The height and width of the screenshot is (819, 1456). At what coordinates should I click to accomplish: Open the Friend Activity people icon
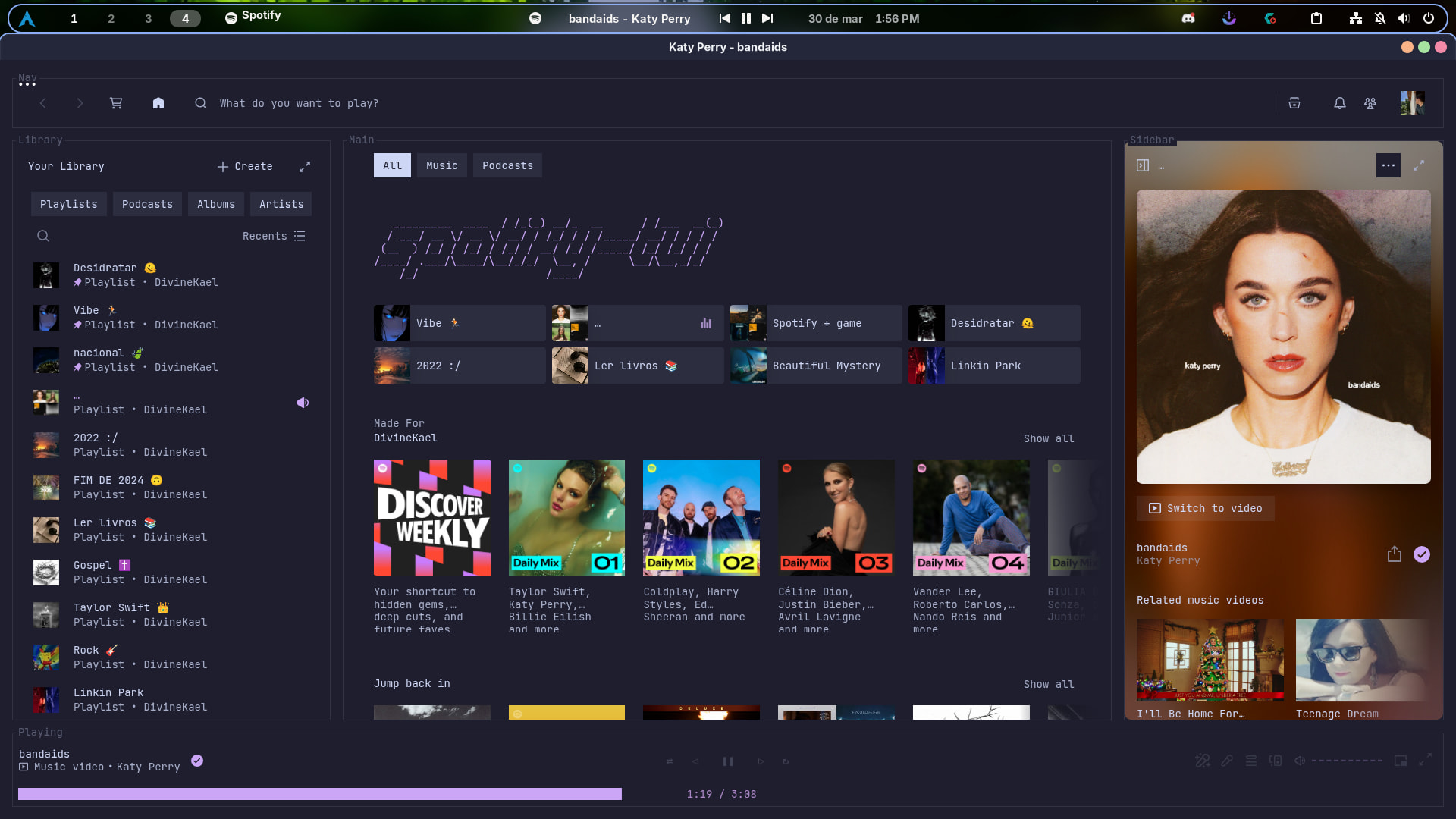(1370, 103)
